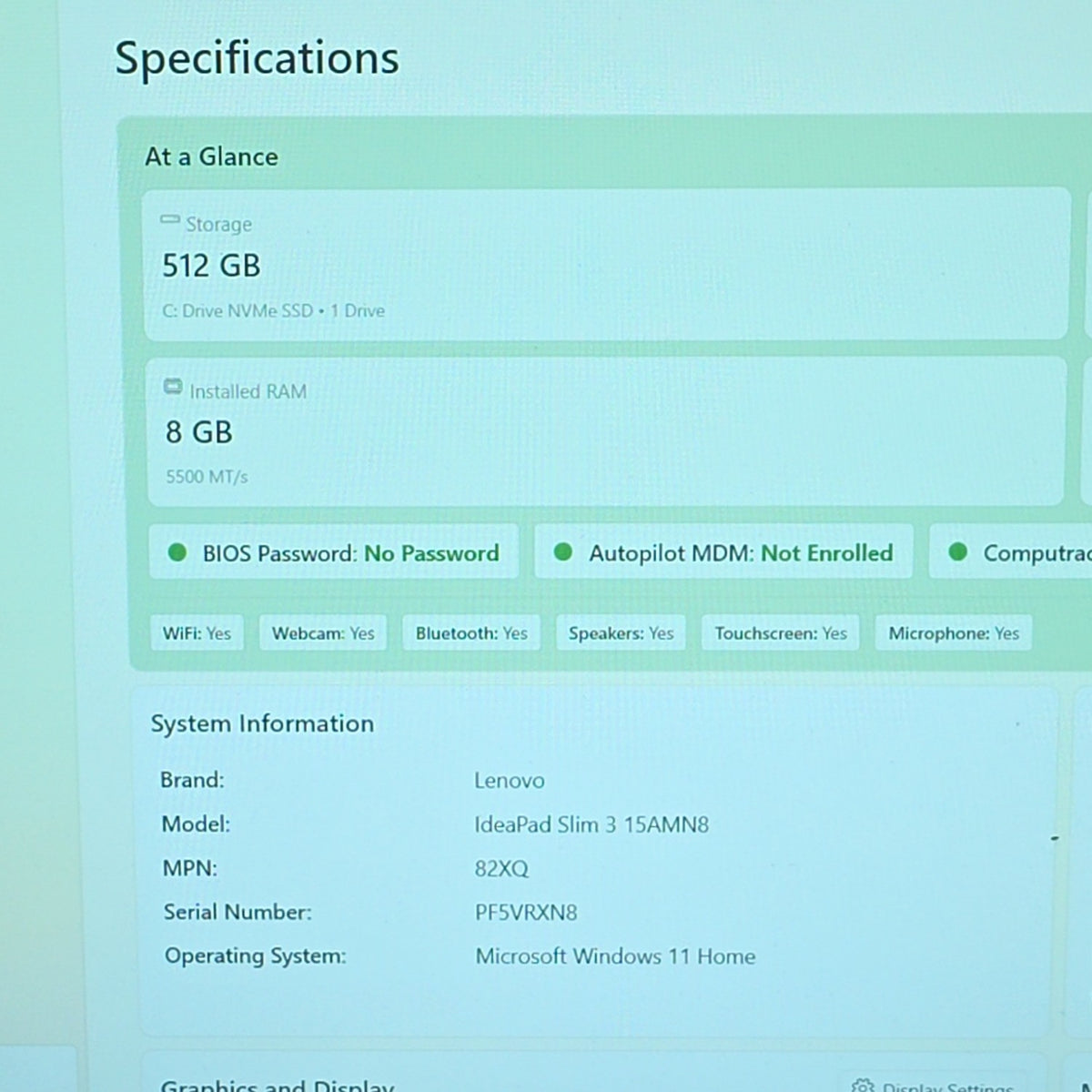Click Microsoft Windows 11 Home value
The width and height of the screenshot is (1092, 1092).
click(615, 956)
